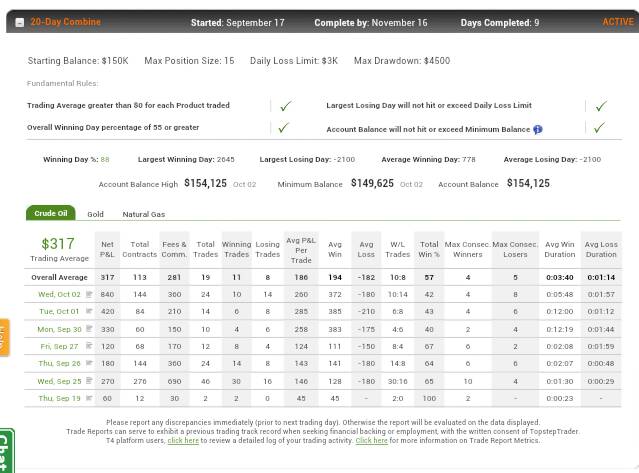Click Net P&L 840 in Oct 02 row
The width and height of the screenshot is (639, 473).
(107, 295)
